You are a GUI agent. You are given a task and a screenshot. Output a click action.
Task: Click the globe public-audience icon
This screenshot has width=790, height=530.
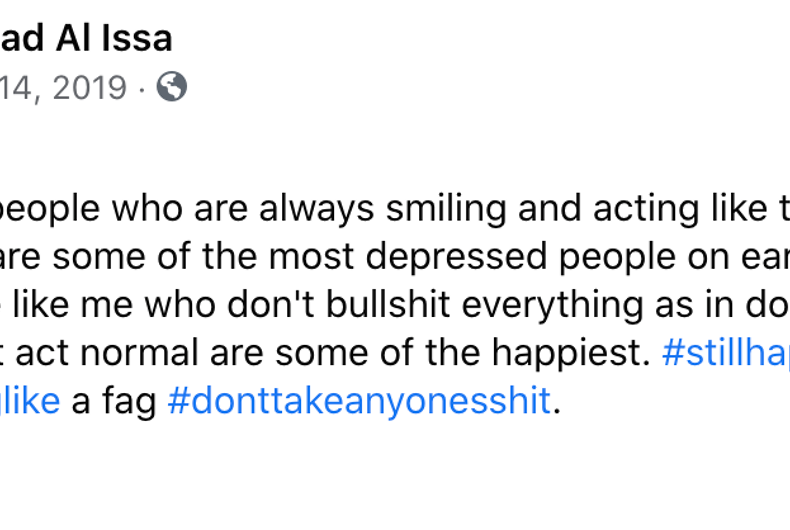(x=172, y=87)
